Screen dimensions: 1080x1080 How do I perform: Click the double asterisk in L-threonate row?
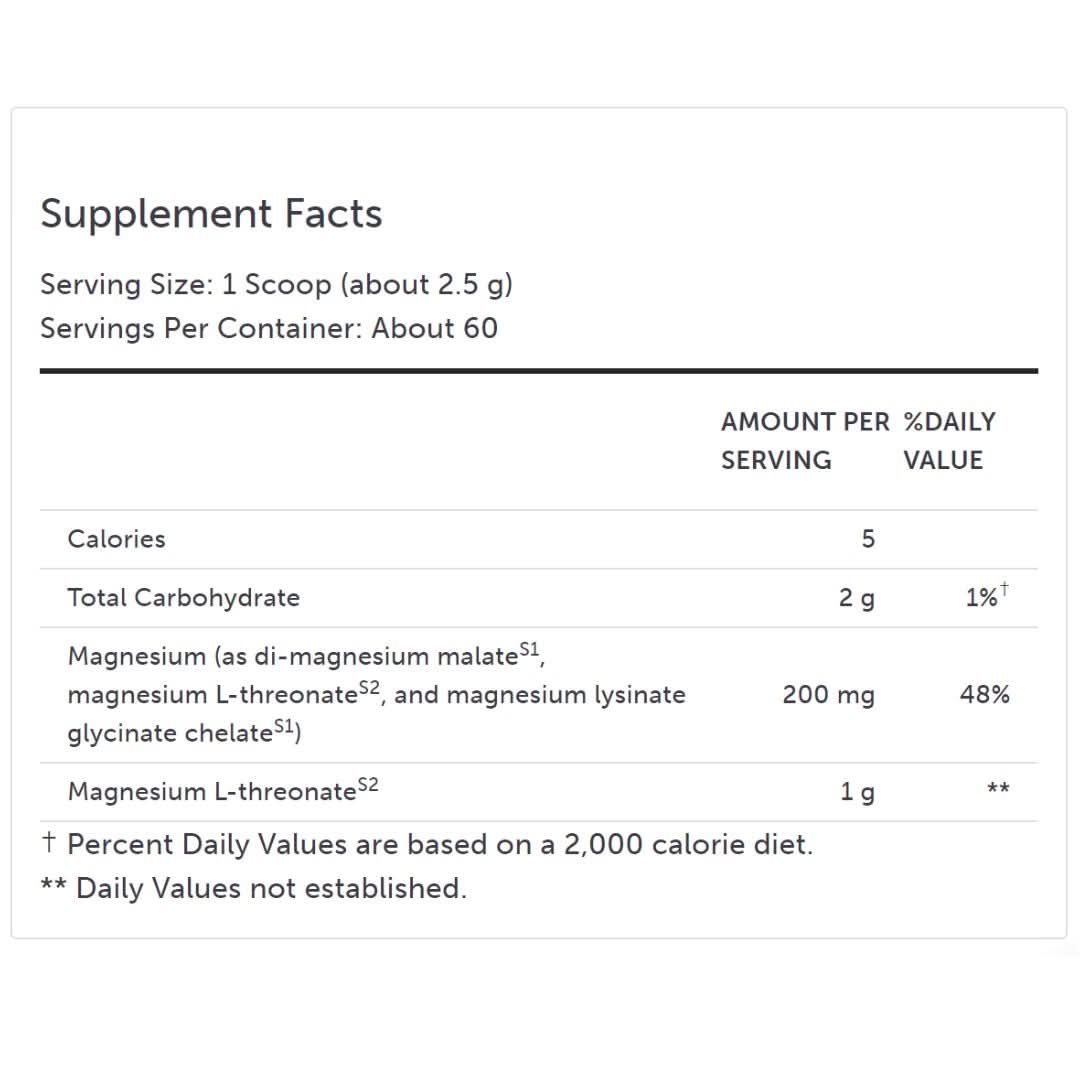pos(997,791)
